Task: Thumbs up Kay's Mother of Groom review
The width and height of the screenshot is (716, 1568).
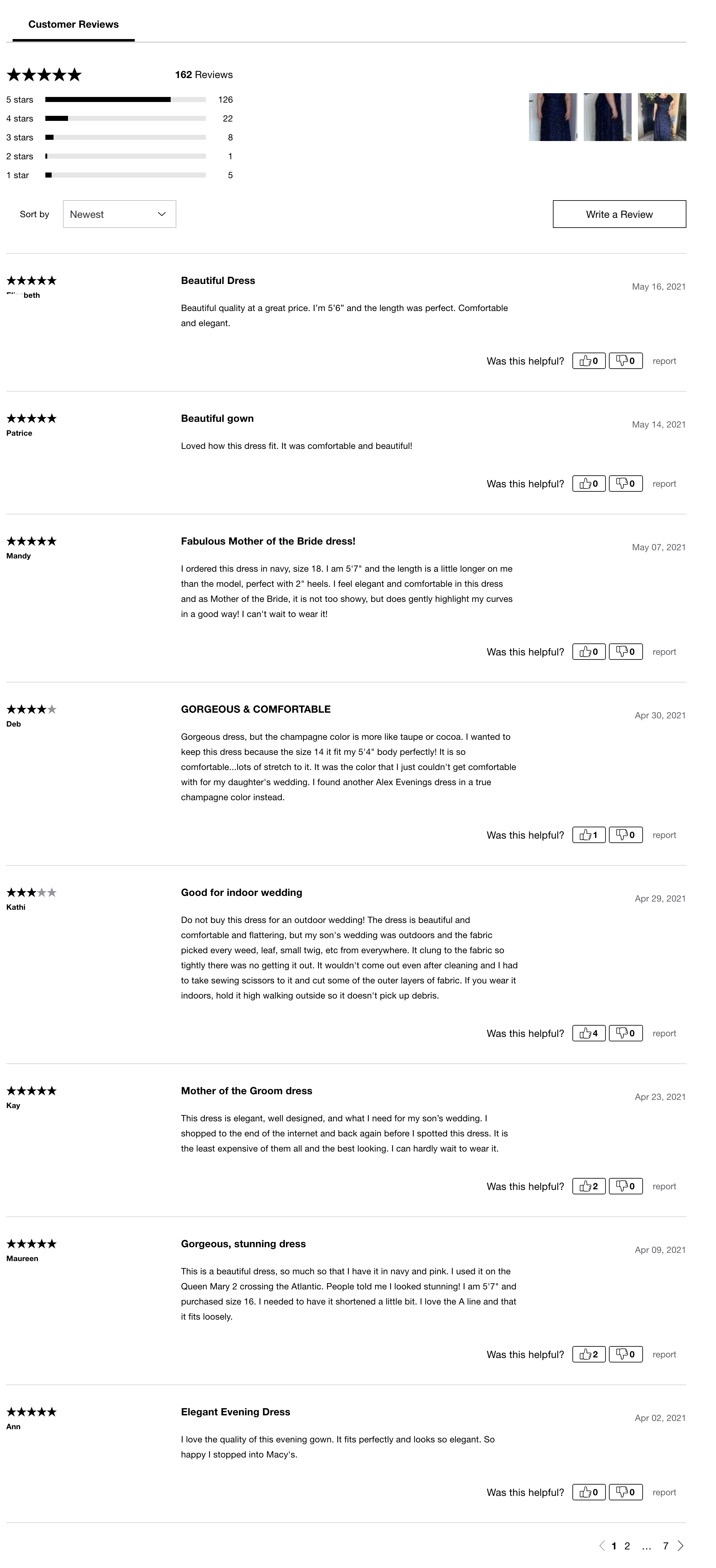Action: pyautogui.click(x=589, y=1186)
